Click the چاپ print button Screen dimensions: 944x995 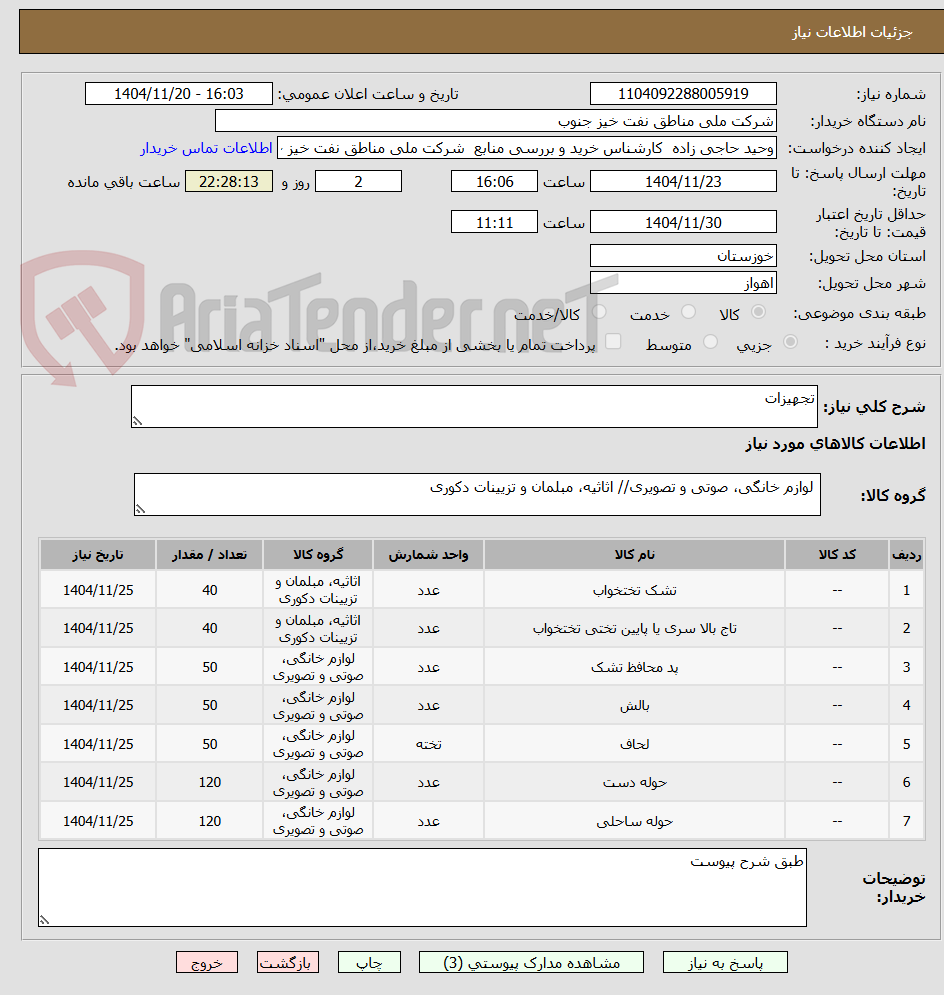point(369,962)
